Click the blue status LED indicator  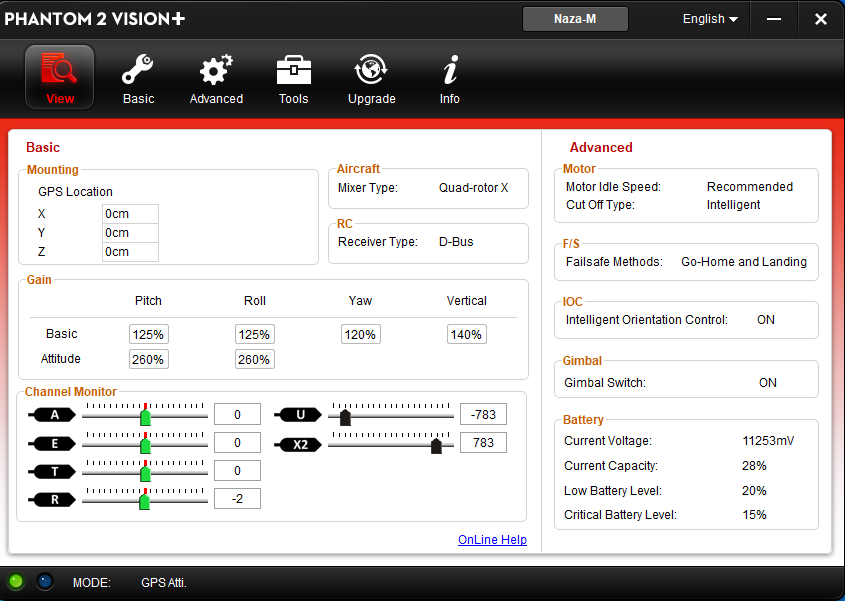click(45, 582)
